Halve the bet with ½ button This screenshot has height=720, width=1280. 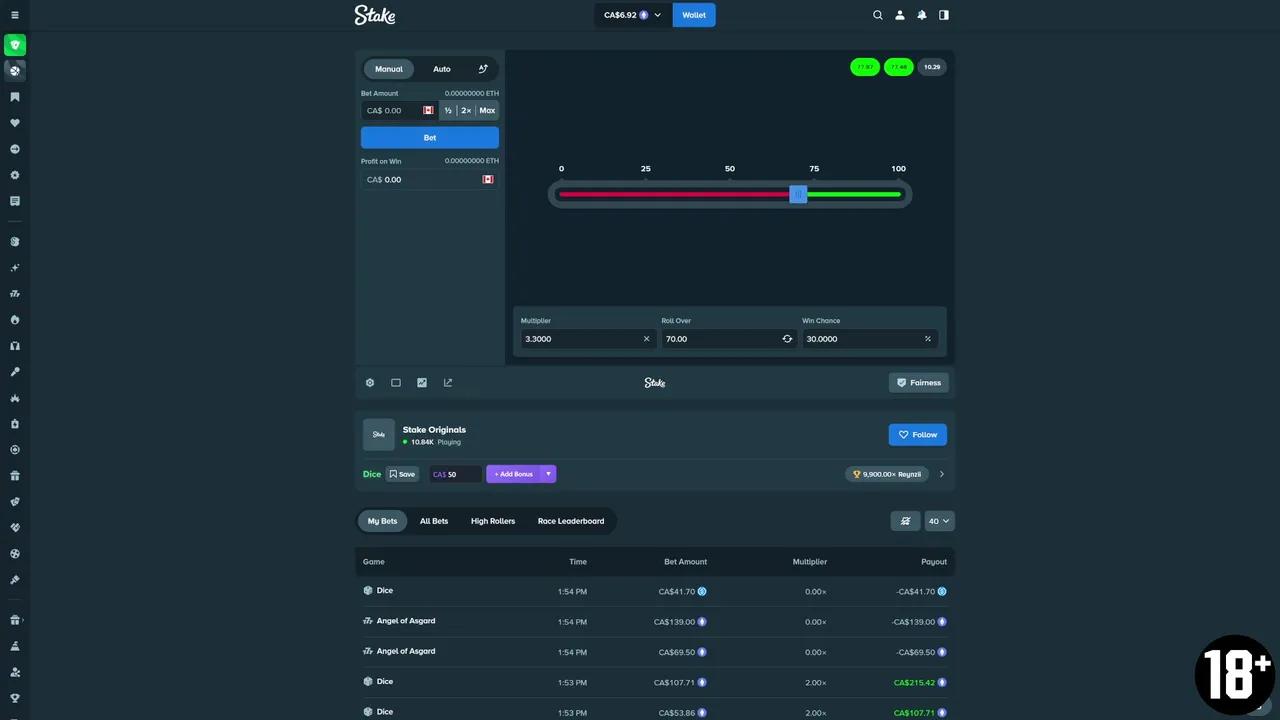click(448, 110)
